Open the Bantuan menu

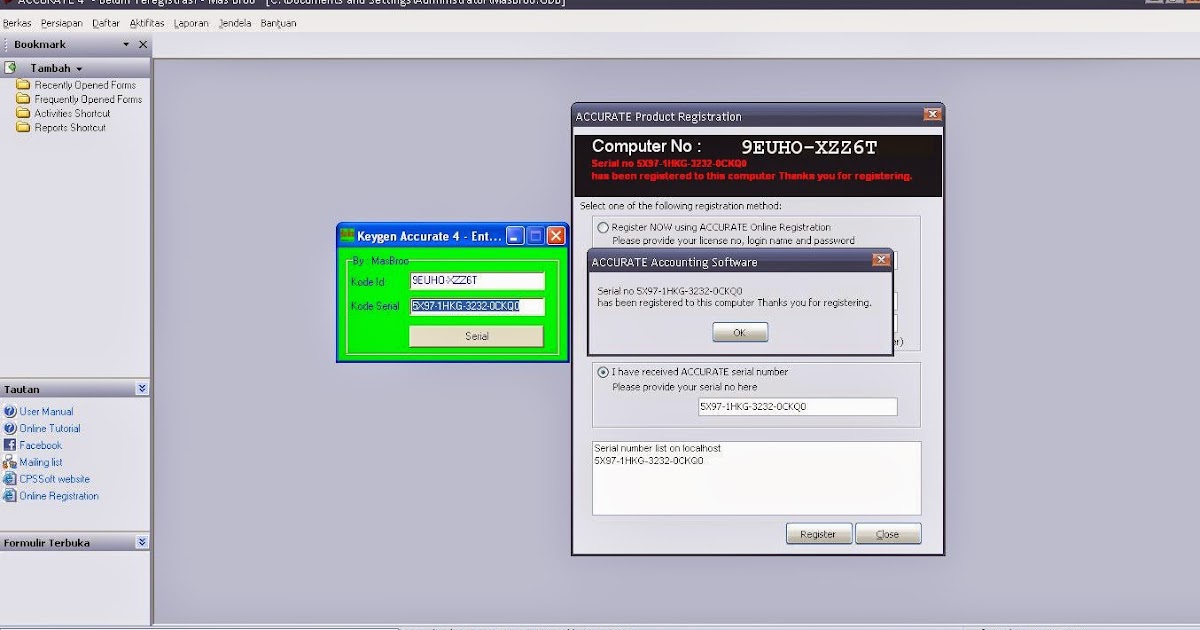(x=279, y=23)
